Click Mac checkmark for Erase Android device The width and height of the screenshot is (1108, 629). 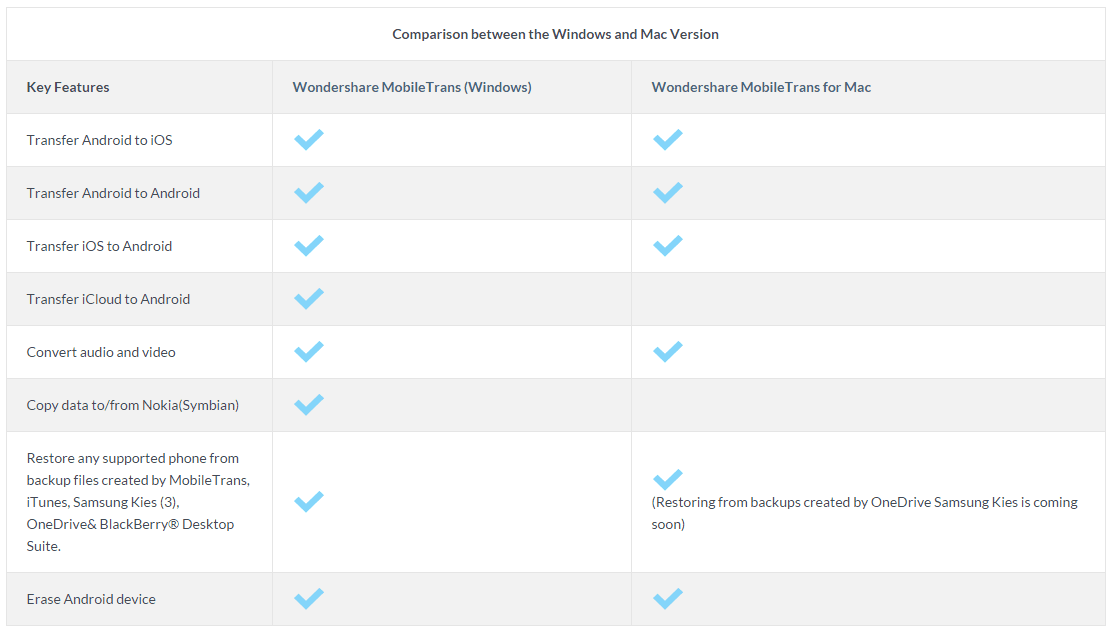click(x=667, y=598)
